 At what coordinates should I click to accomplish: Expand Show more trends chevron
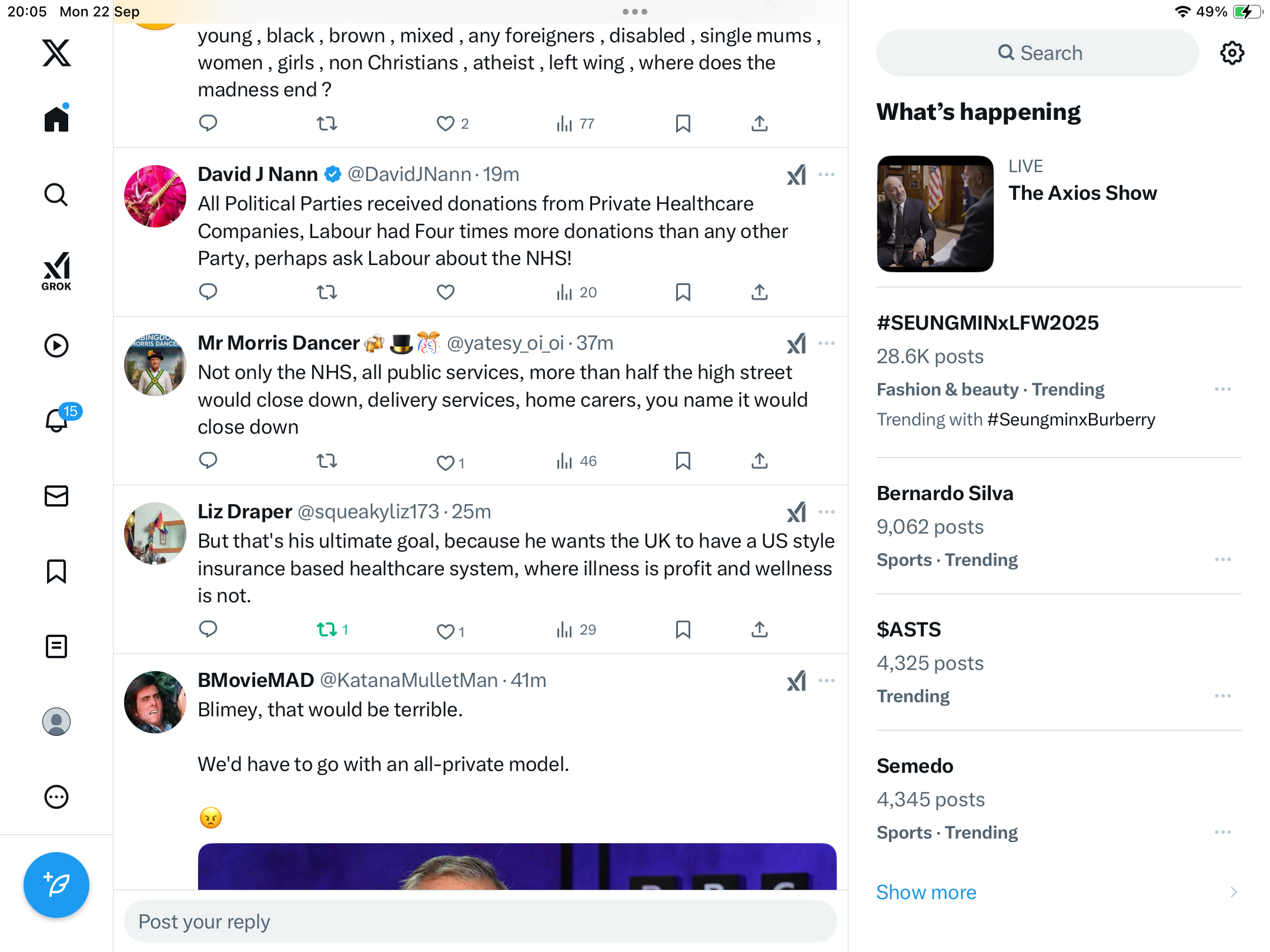[x=1233, y=892]
